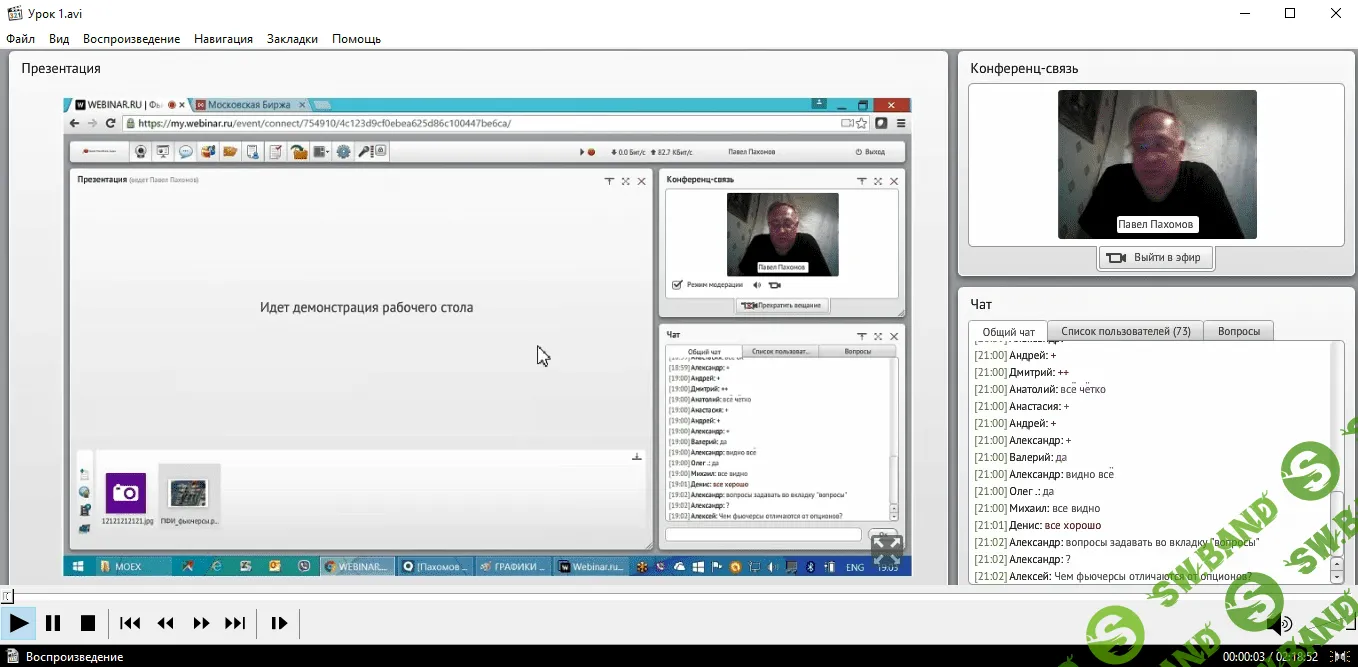Viewport: 1358px width, 667px height.
Task: Switch to the Вопросы chat tab
Action: point(1239,331)
